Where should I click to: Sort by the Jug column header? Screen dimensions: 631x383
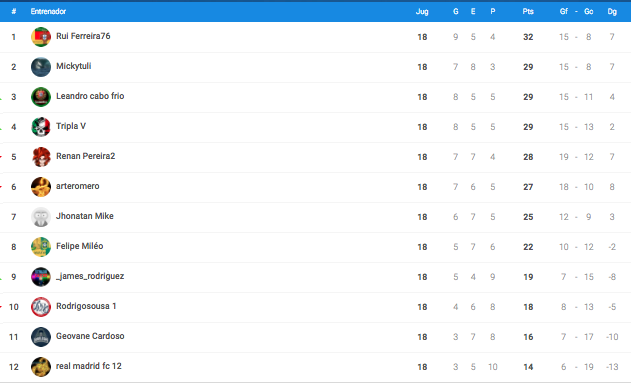[422, 12]
